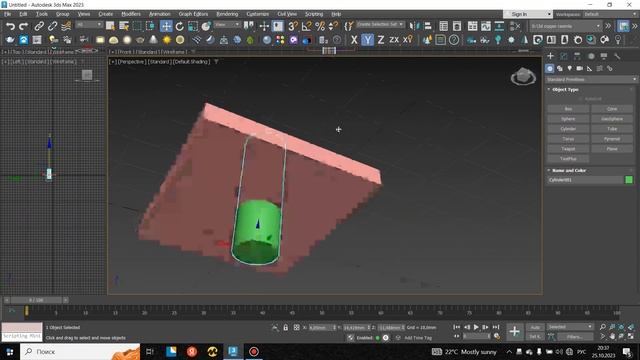640x360 pixels.
Task: Open the File menu
Action: tap(7, 14)
